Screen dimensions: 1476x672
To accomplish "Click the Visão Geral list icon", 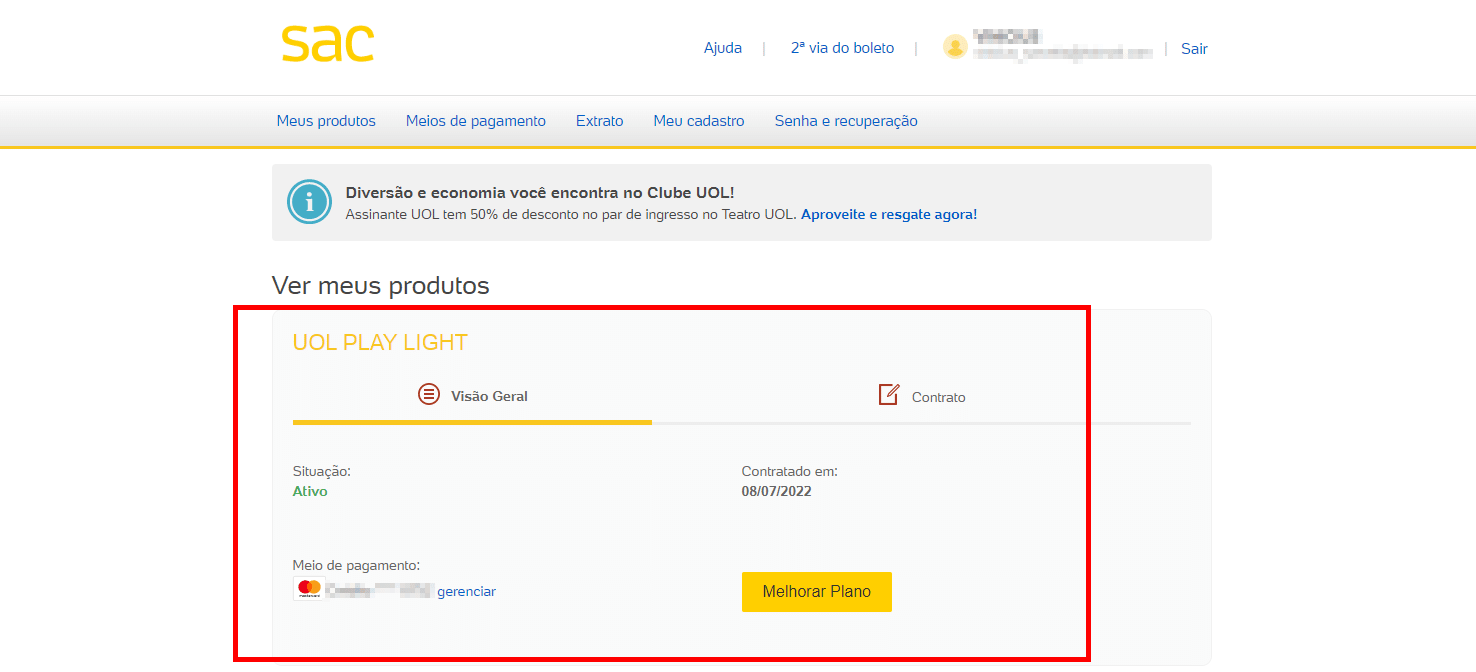I will pos(429,394).
